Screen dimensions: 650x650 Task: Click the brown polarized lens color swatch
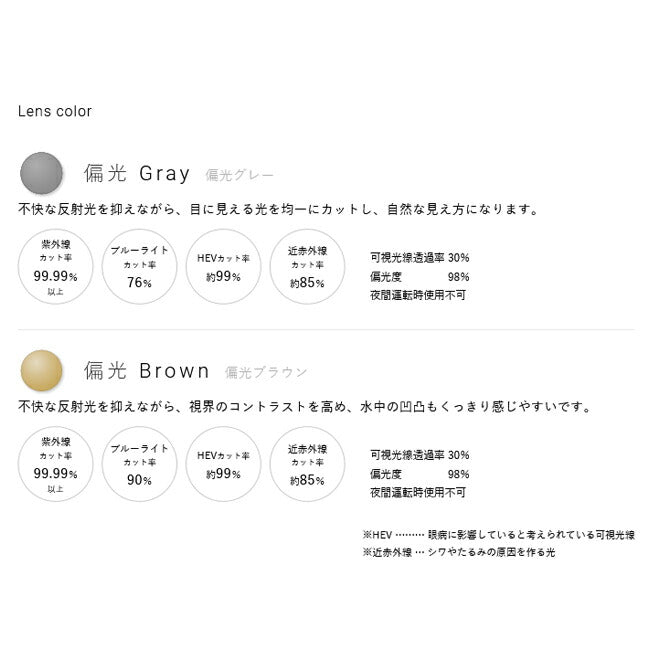click(42, 371)
